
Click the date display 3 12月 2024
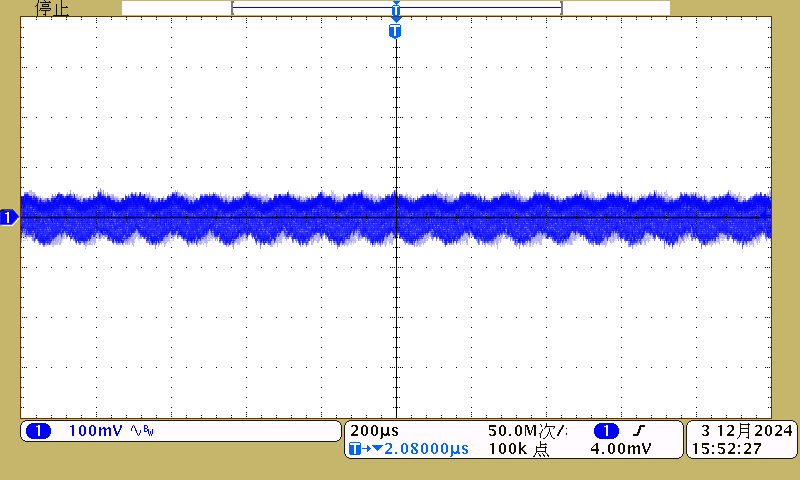(x=746, y=431)
